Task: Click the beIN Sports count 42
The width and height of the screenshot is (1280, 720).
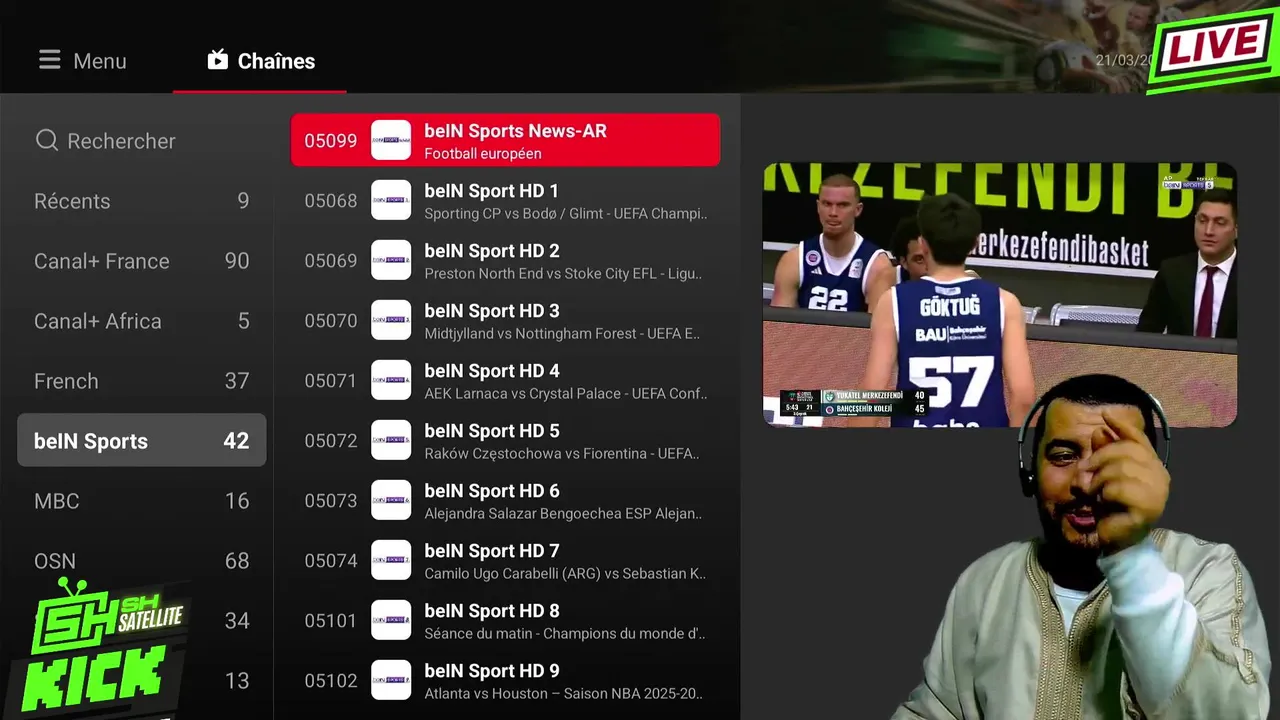Action: click(x=236, y=441)
